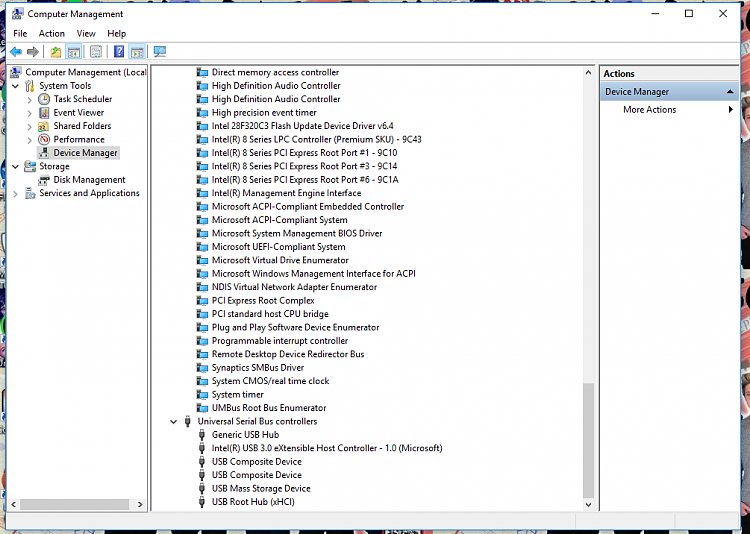Click More Actions in Actions pane
Screen dimensions: 750x534
pos(650,110)
